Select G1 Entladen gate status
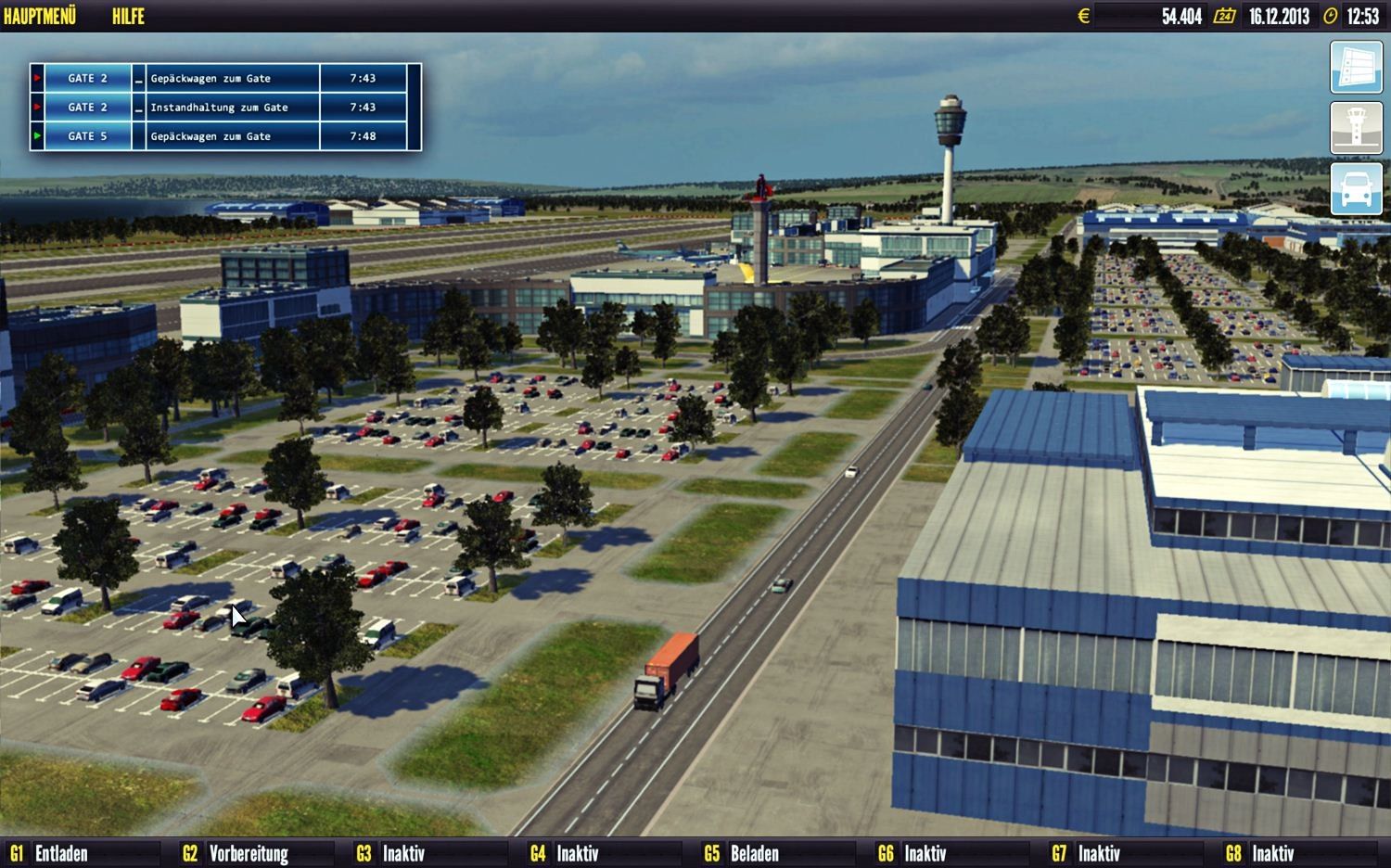1391x868 pixels. 50,853
